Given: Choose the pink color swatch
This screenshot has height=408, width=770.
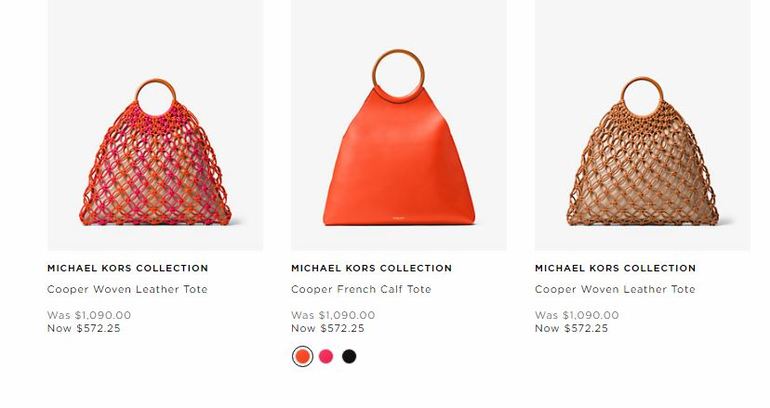Looking at the screenshot, I should click(326, 356).
